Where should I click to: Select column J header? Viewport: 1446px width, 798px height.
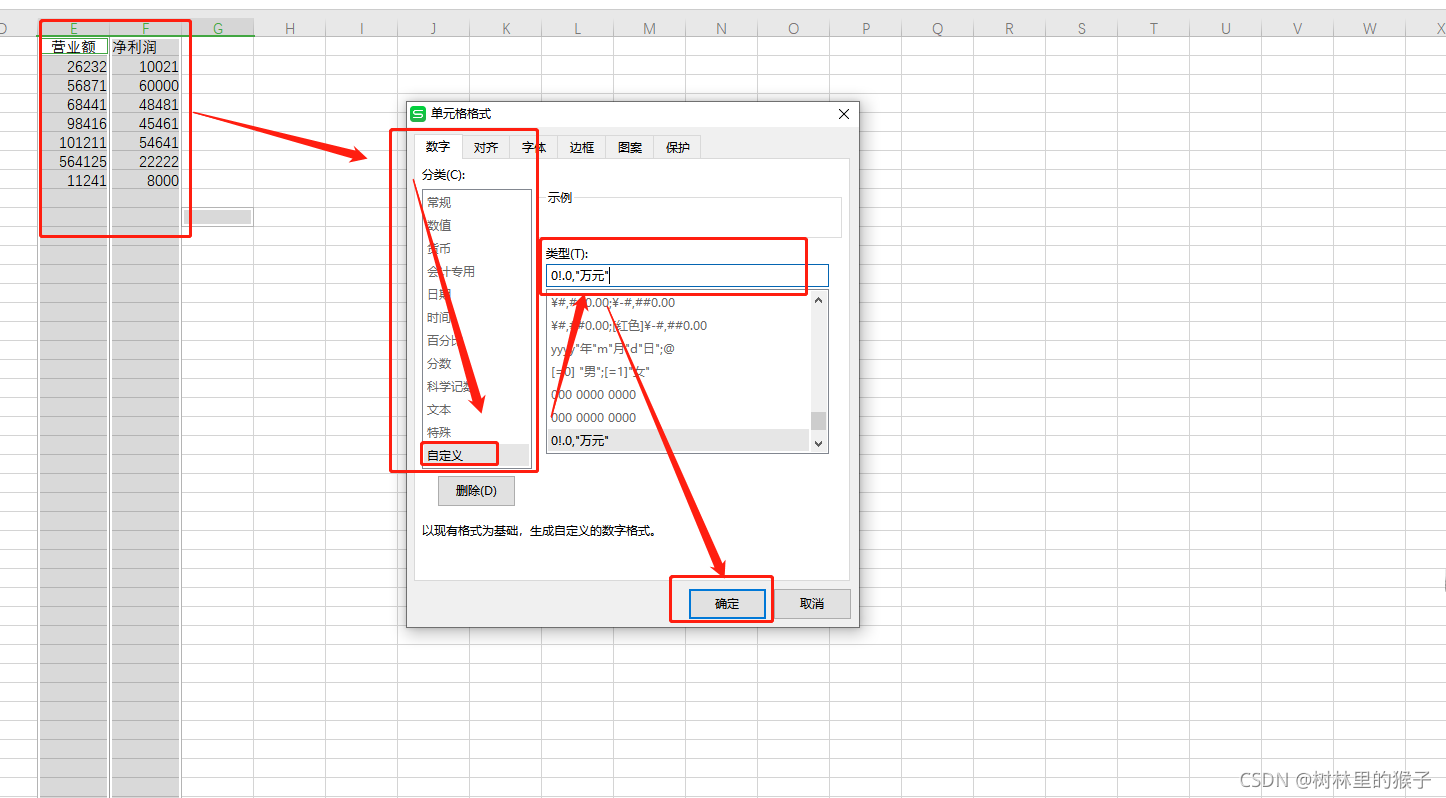click(x=434, y=29)
